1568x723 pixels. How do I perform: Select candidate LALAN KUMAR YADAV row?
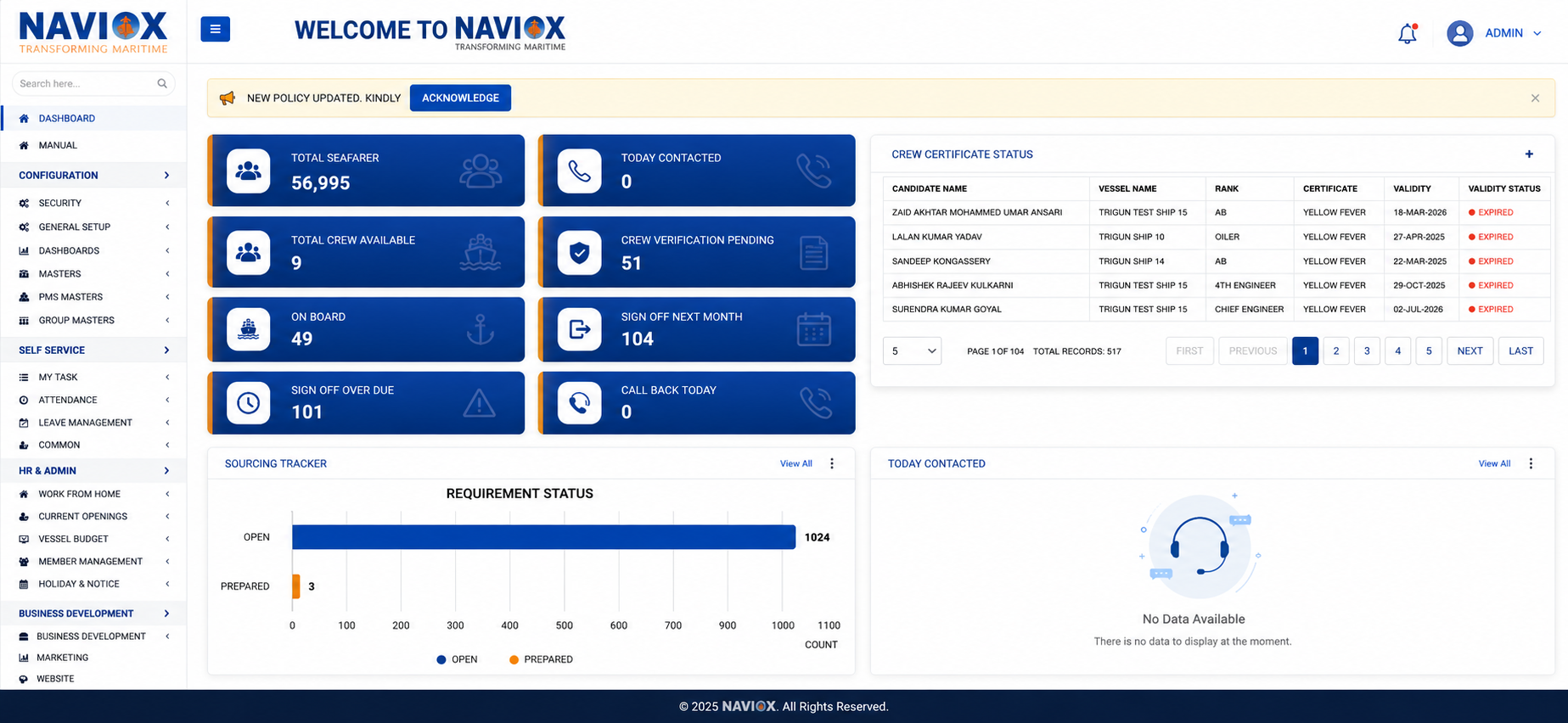click(1217, 237)
